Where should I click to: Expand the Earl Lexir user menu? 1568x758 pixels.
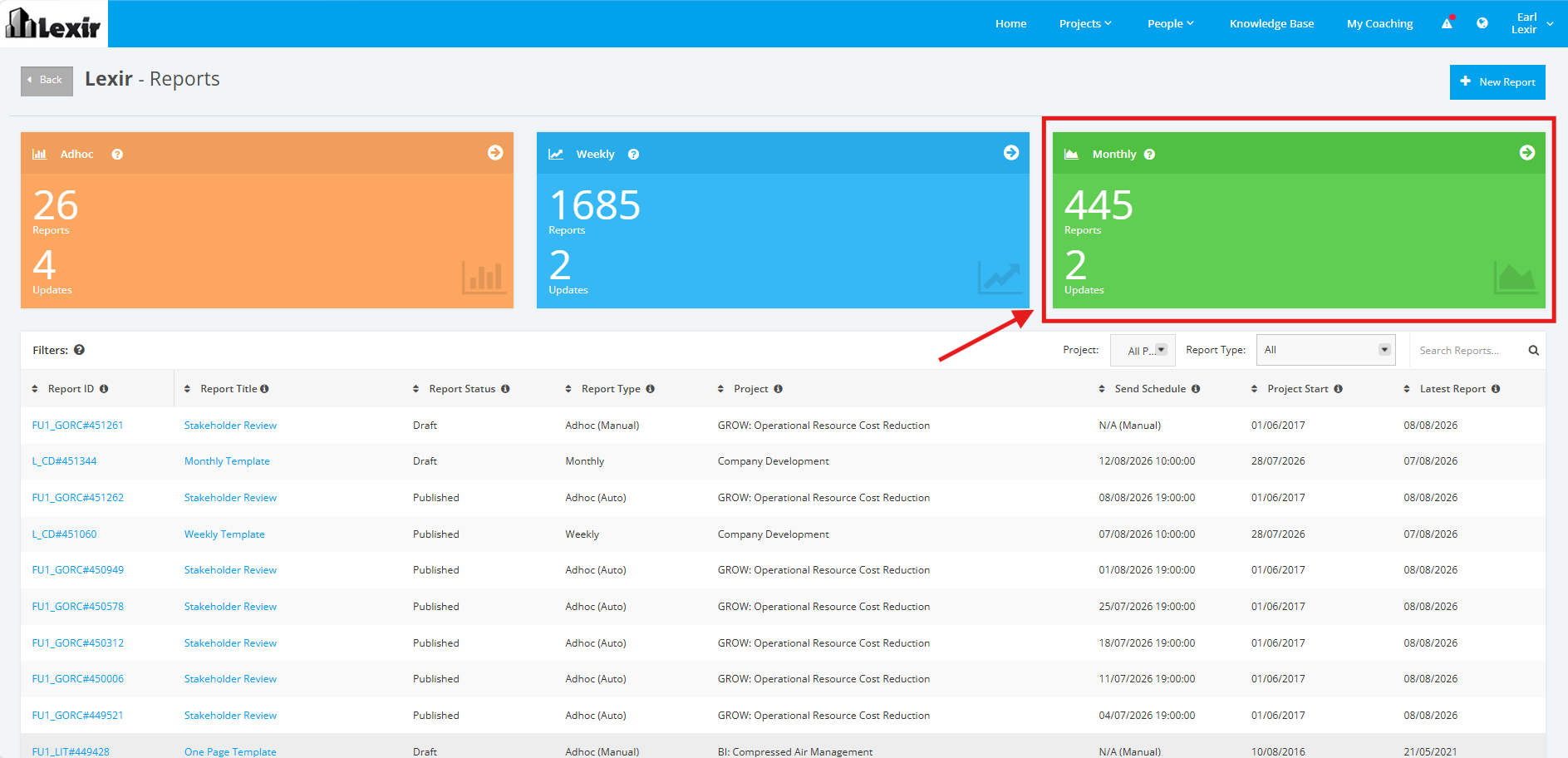(1532, 23)
